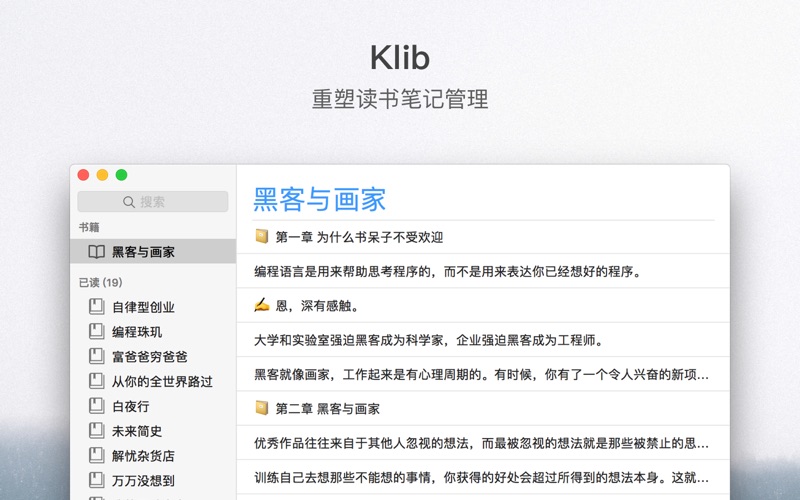The width and height of the screenshot is (800, 500).
Task: Click the writing-hand icon beside 恩，深有感触
Action: tap(262, 305)
